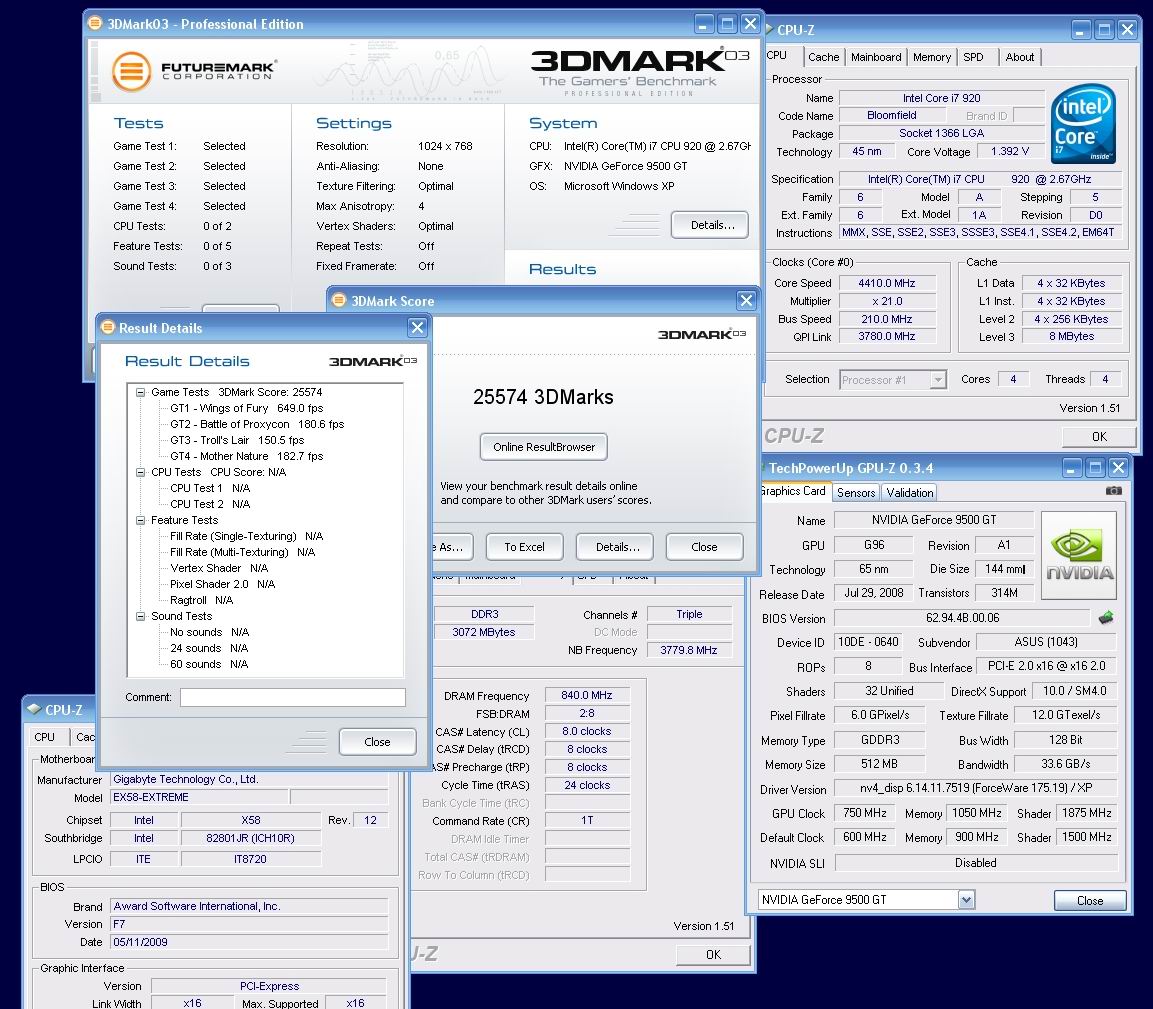The height and width of the screenshot is (1009, 1153).
Task: Click the GPU-Z screenshot camera icon
Action: (1113, 491)
